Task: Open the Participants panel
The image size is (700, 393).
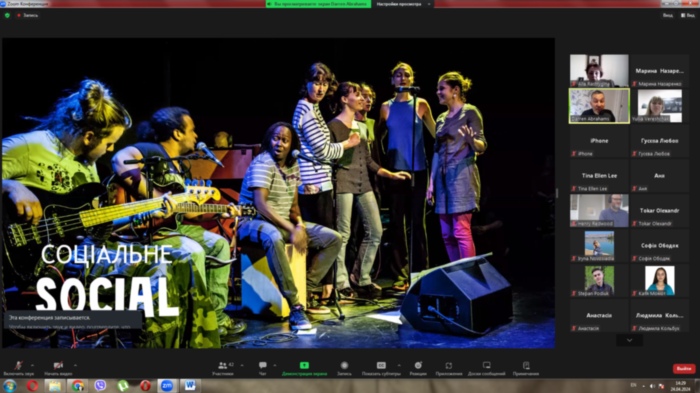Action: (x=223, y=368)
